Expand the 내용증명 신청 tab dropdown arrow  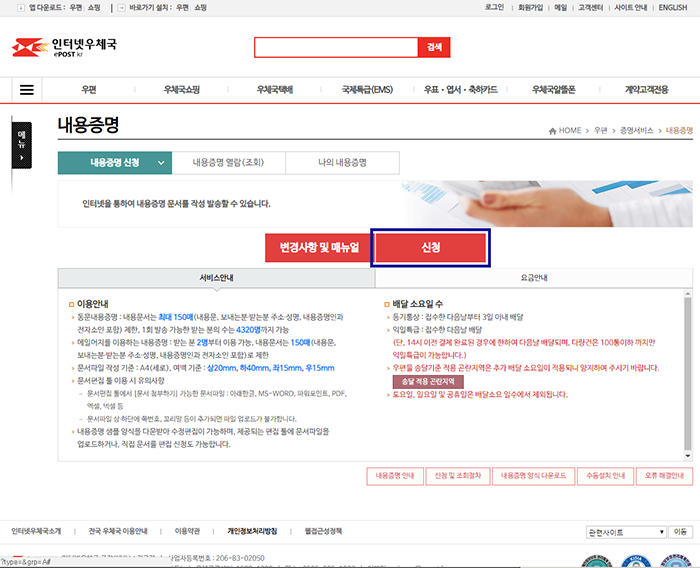pyautogui.click(x=161, y=163)
